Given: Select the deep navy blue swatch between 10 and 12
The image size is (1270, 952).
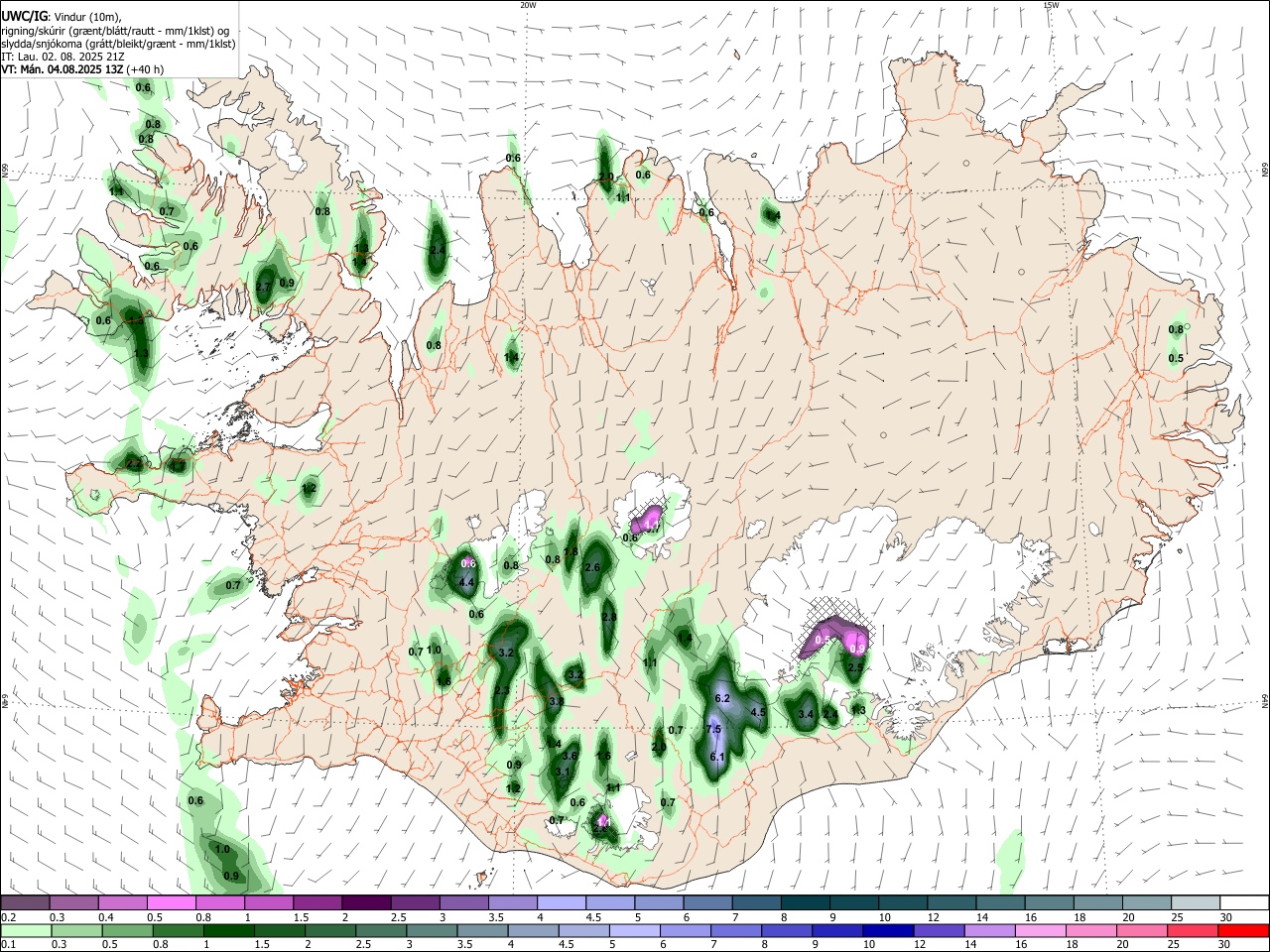Looking at the screenshot, I should [x=888, y=930].
